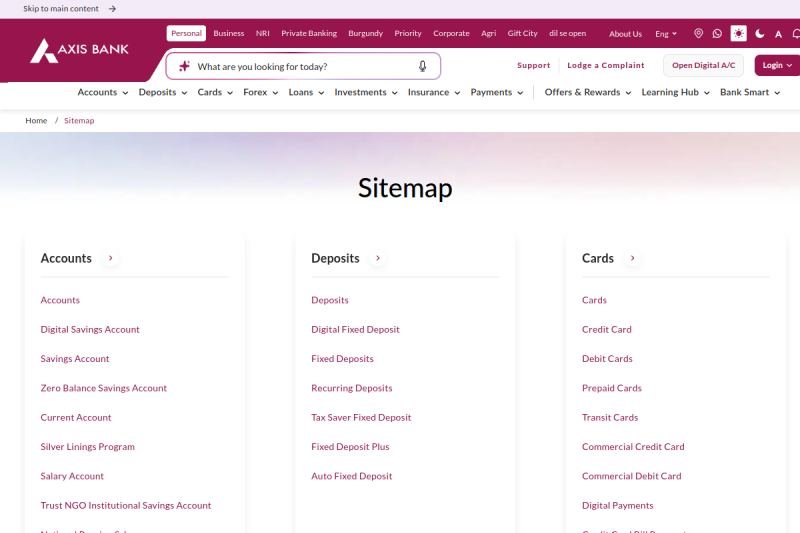Click the Axis Bank logo
800x533 pixels.
(79, 50)
